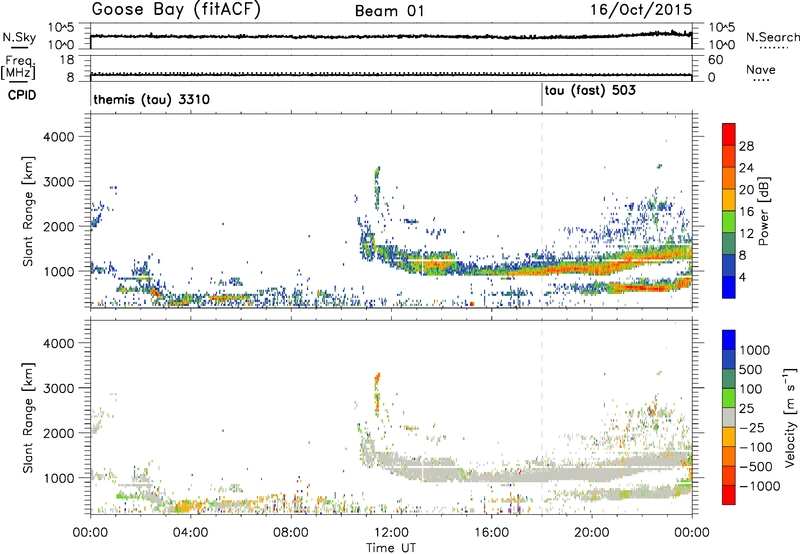Click the "24" label on the Power colorbar

click(x=746, y=168)
